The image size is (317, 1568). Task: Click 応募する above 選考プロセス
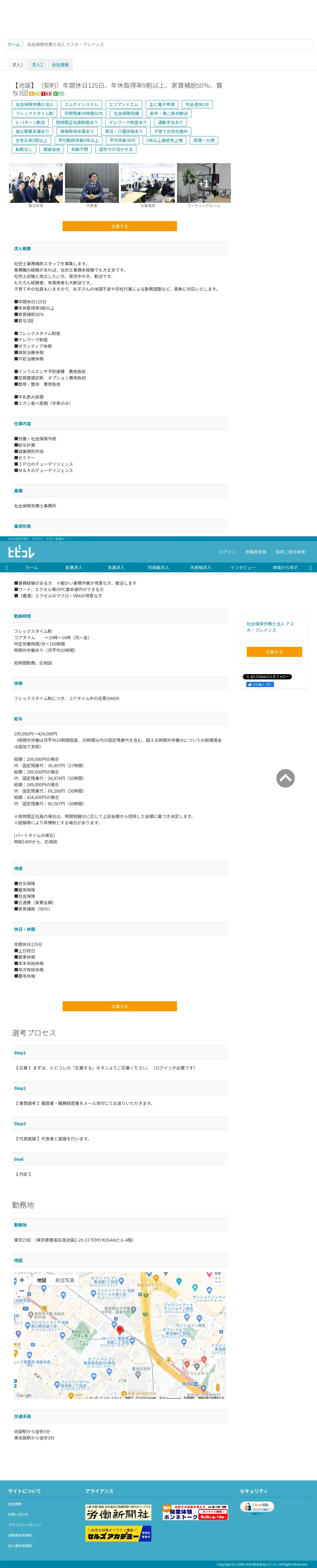[120, 1006]
